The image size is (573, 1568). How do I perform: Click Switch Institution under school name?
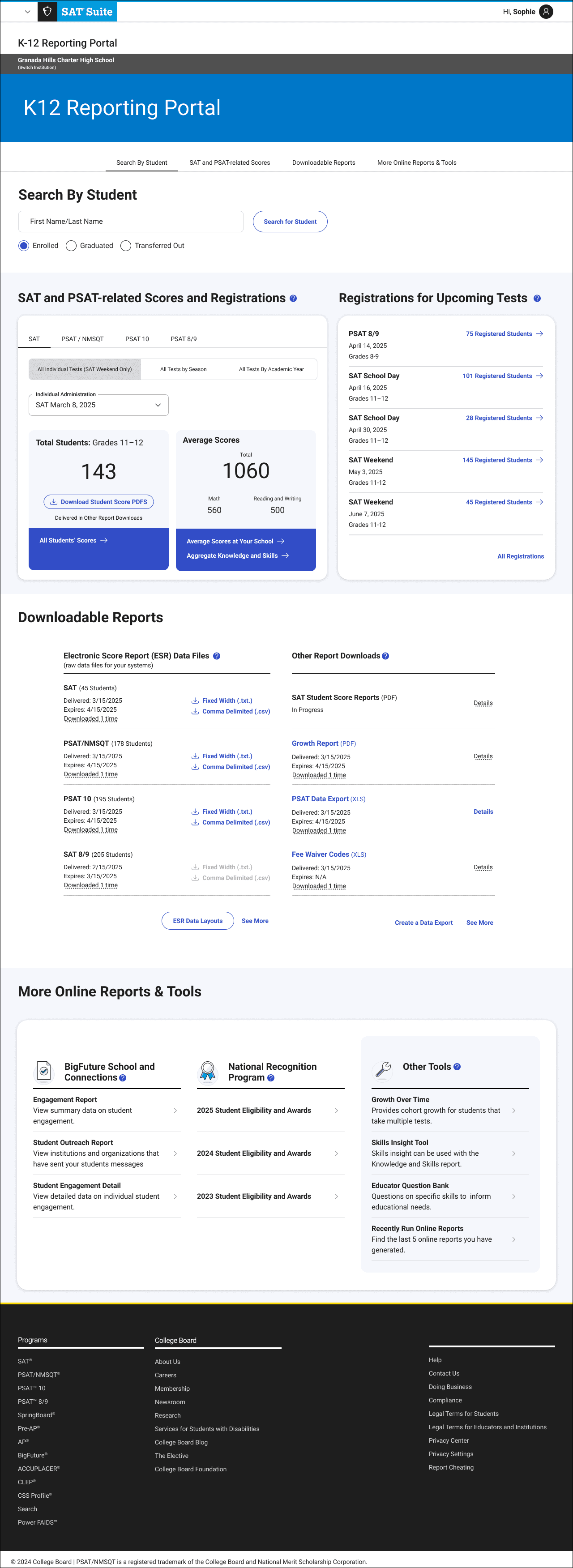coord(37,68)
